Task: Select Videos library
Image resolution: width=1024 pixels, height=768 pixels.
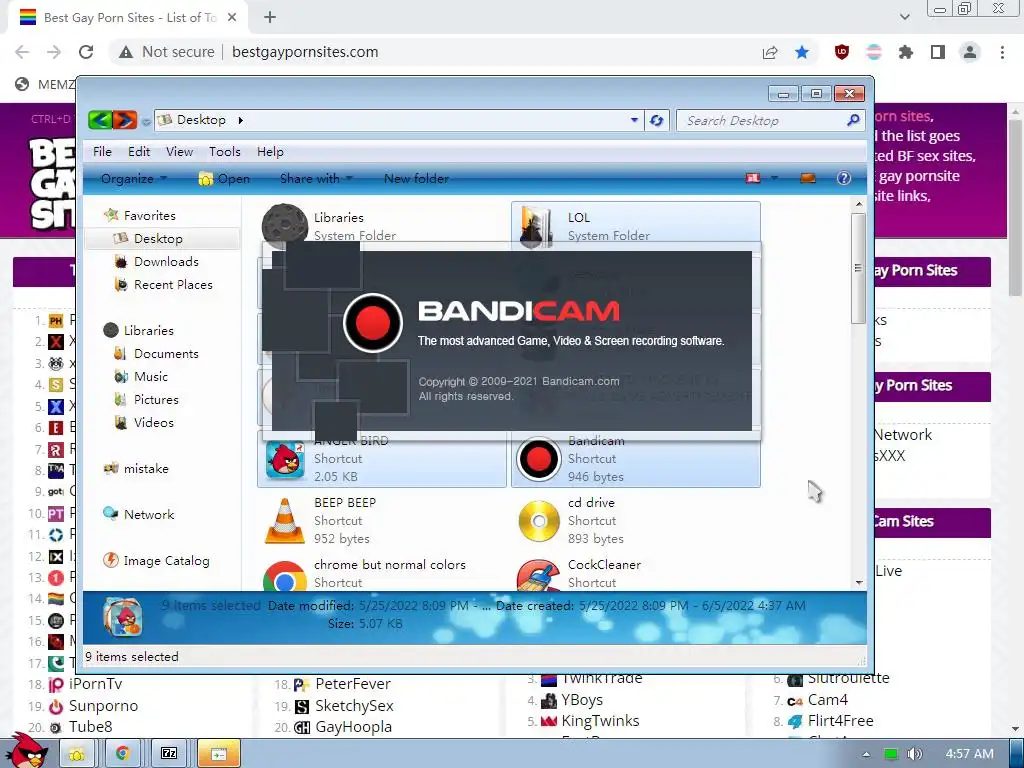Action: point(154,423)
